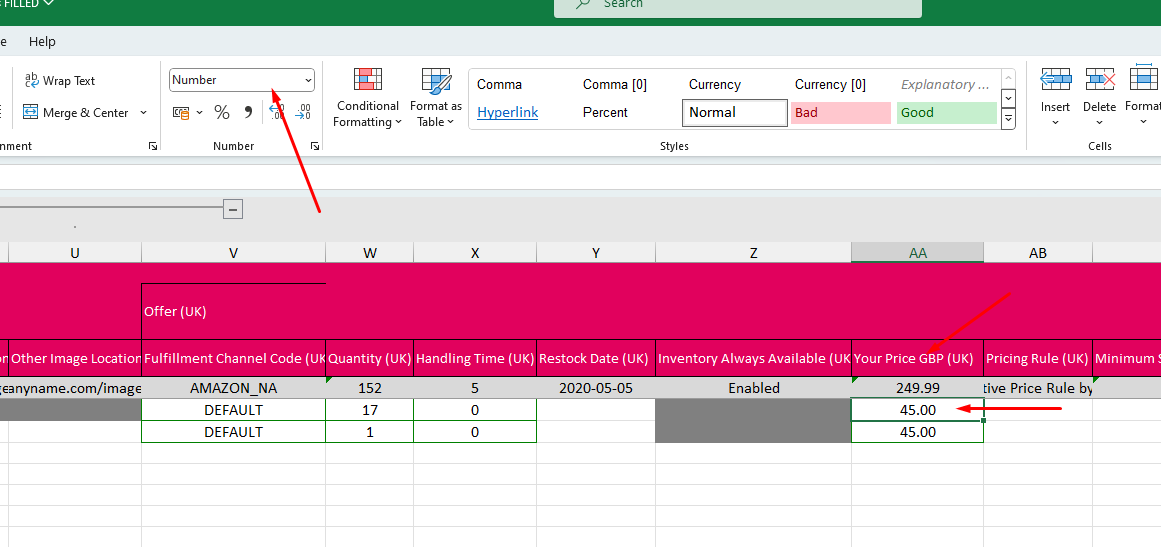
Task: Open the Format as Table menu
Action: click(435, 98)
